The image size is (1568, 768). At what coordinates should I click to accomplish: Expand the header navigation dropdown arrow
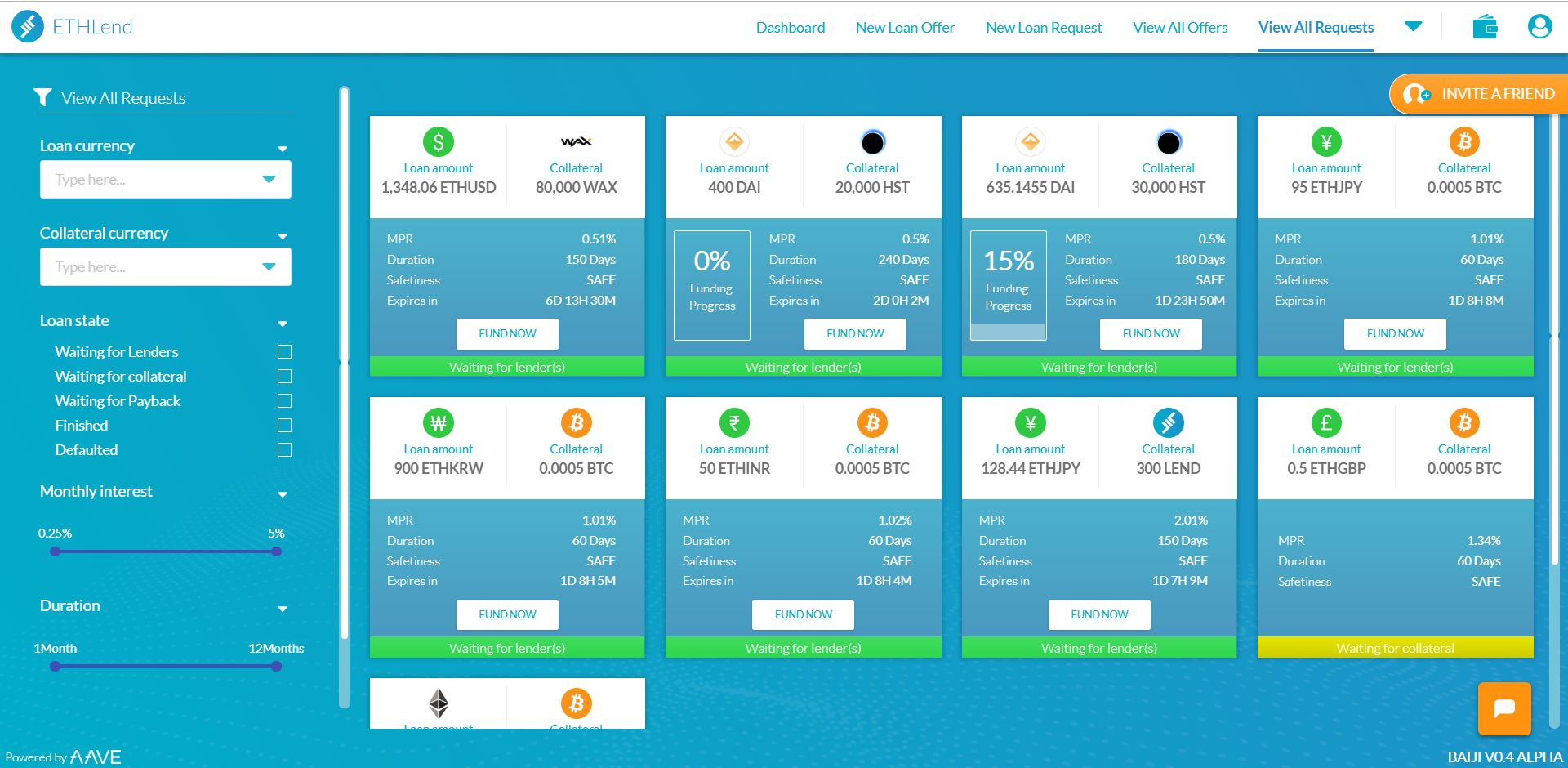[x=1413, y=26]
